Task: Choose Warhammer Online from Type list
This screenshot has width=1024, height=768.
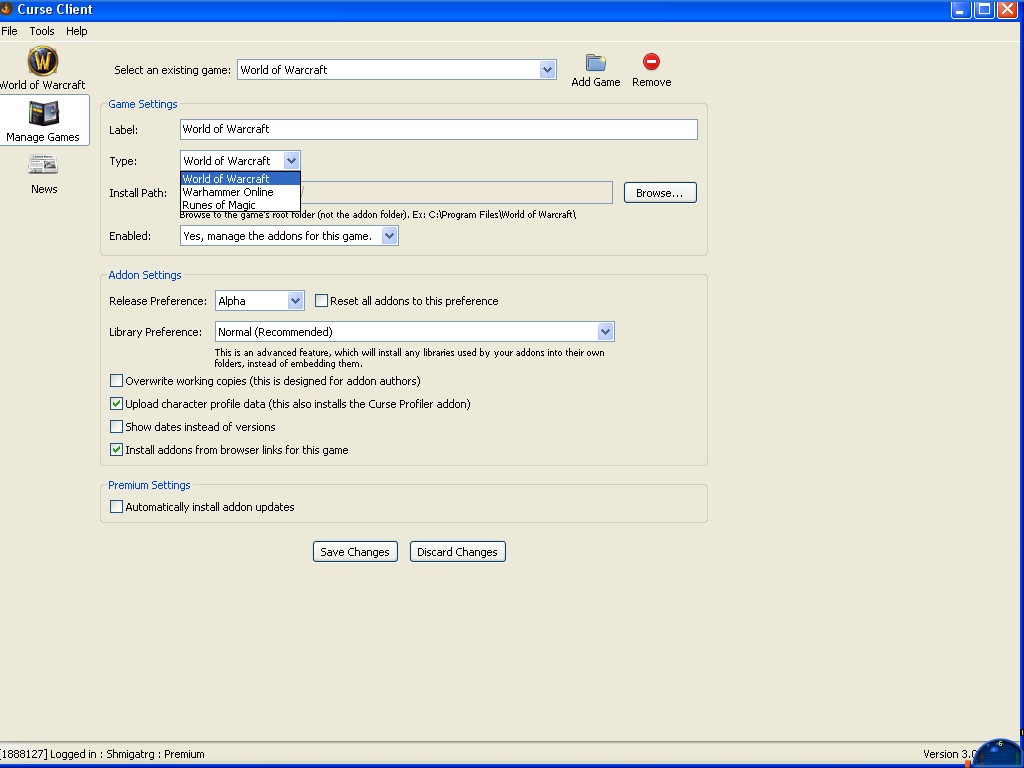Action: coord(228,192)
